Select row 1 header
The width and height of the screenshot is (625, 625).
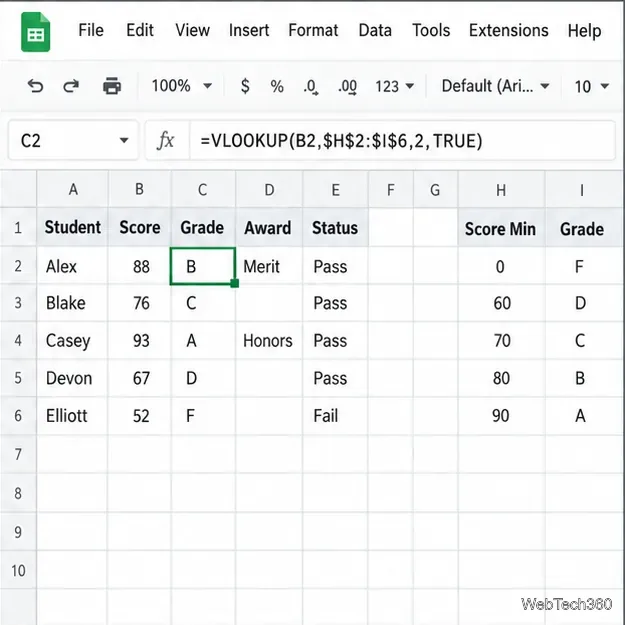[x=18, y=227]
